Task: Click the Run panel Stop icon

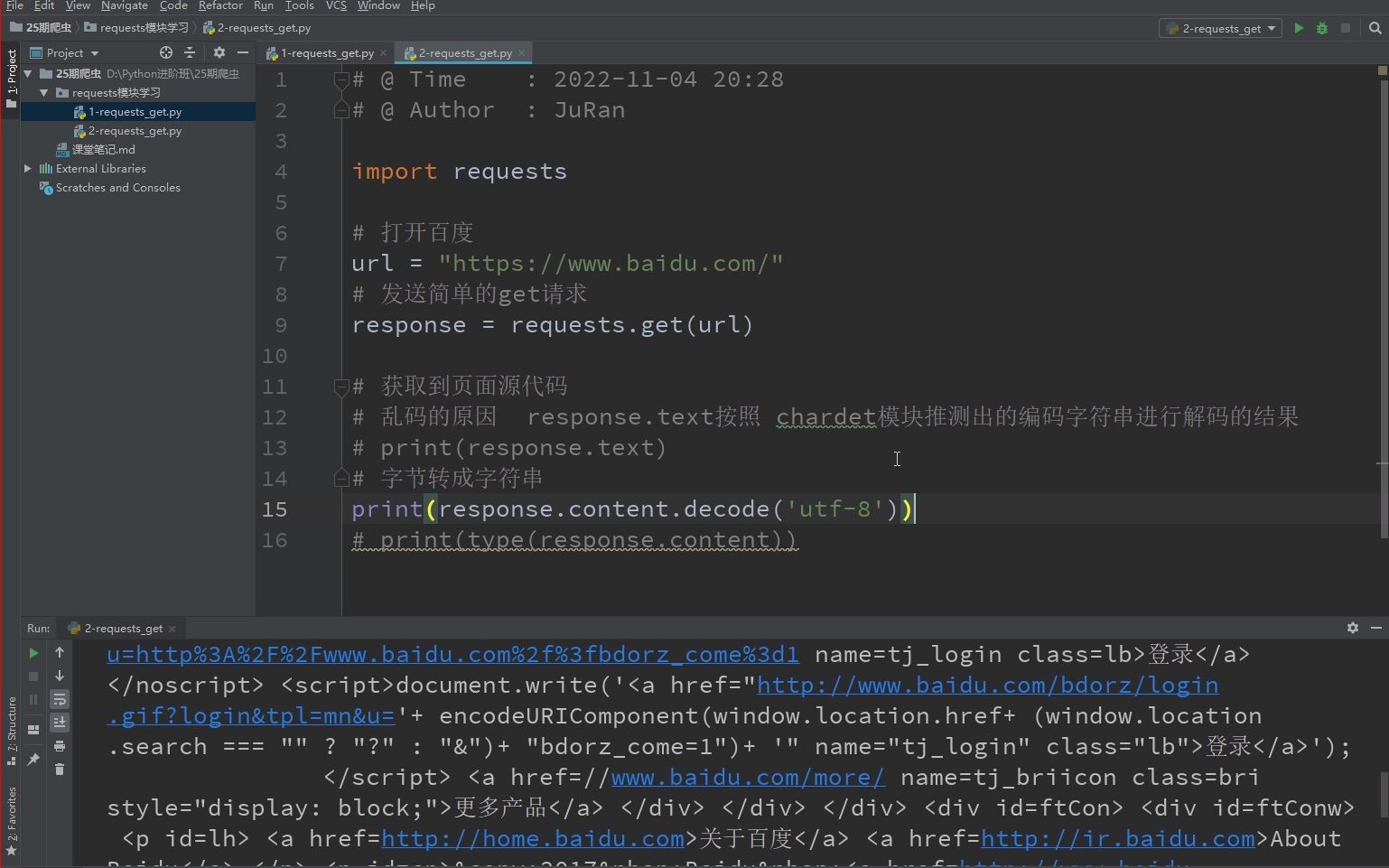Action: 33,677
